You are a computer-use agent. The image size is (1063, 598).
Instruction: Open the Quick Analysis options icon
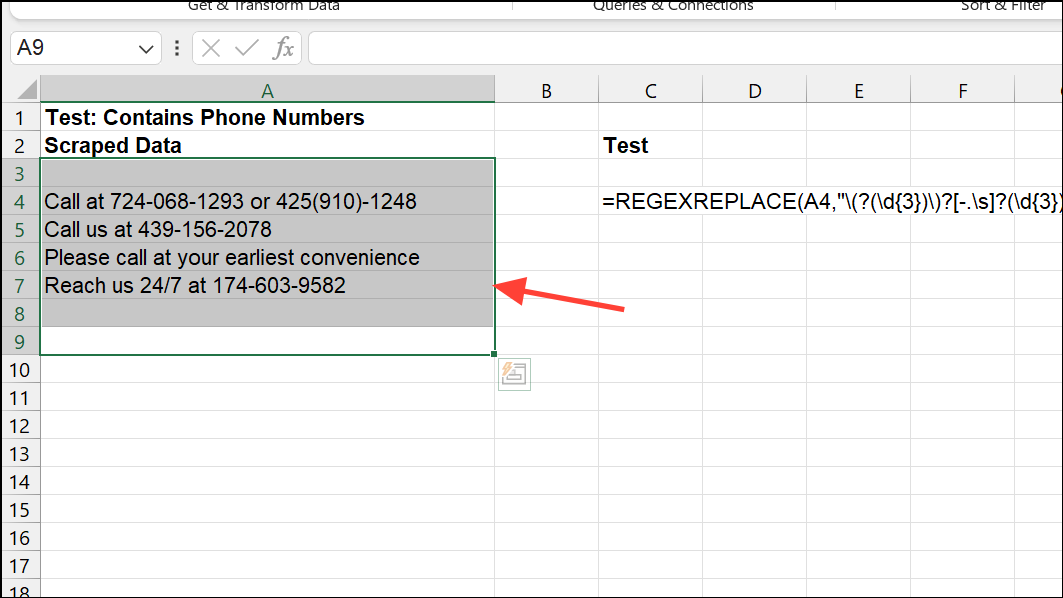514,373
